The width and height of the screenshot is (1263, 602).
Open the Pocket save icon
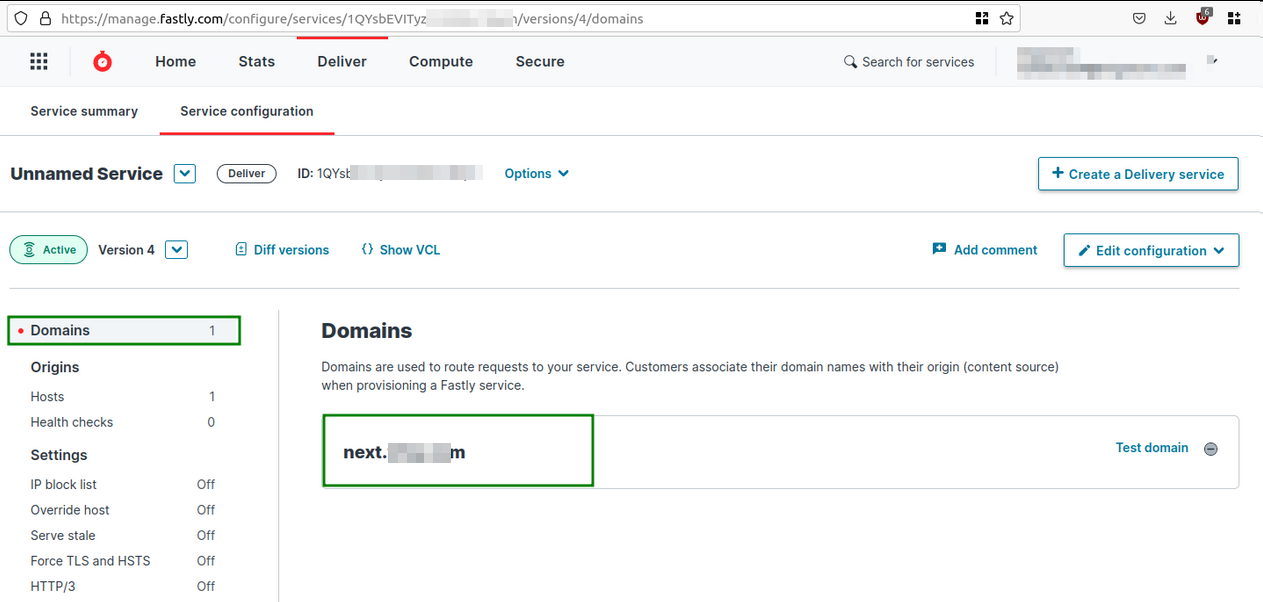tap(1139, 18)
